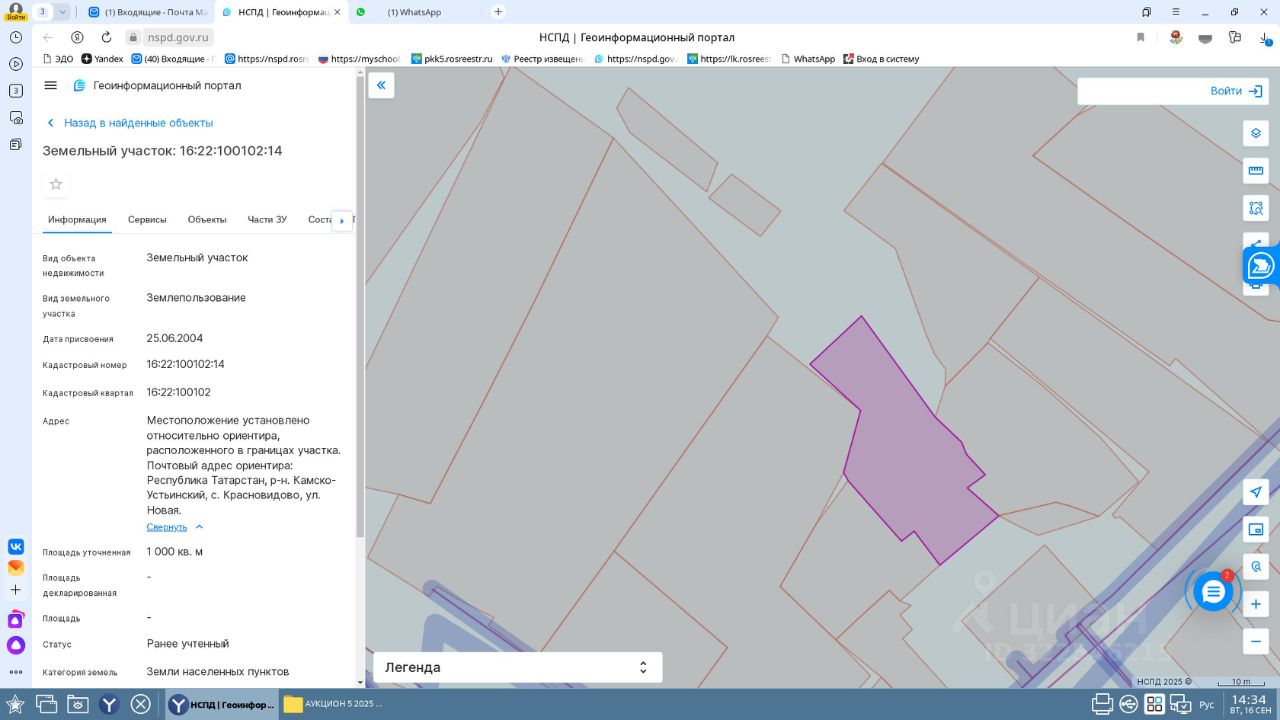Open the system start menu star icon

[x=15, y=704]
